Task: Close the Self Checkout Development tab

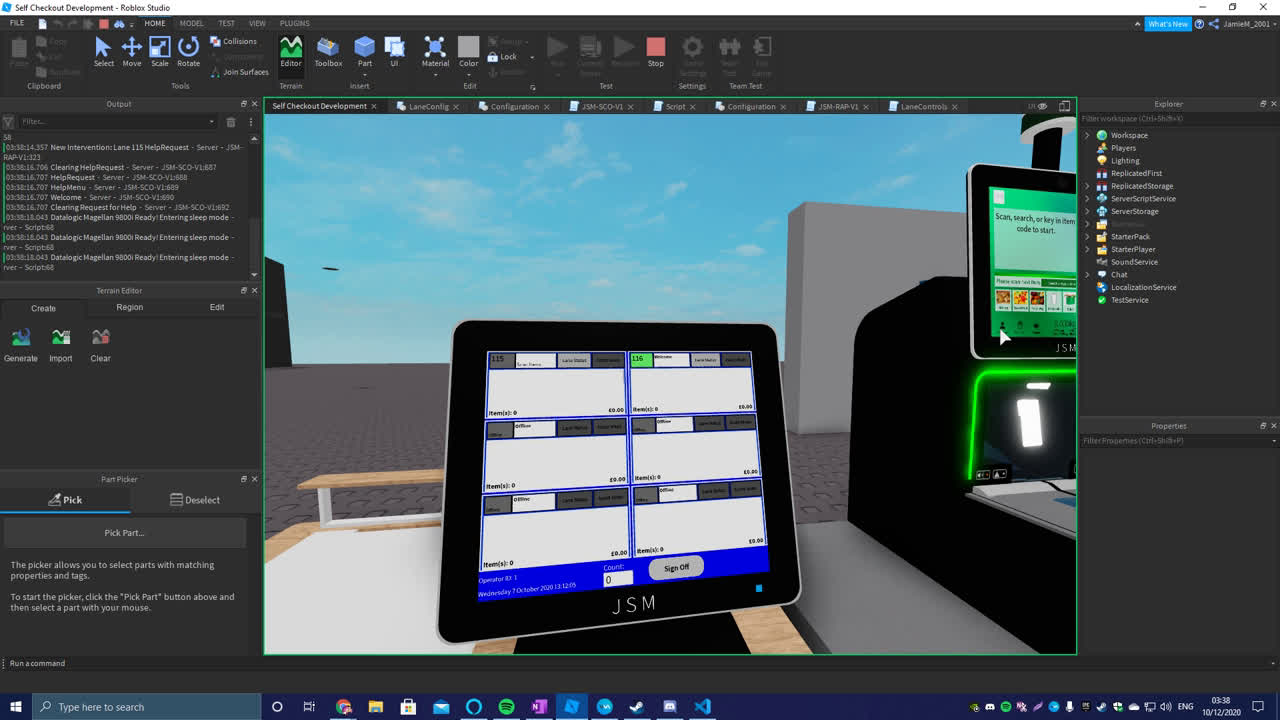Action: pos(374,106)
